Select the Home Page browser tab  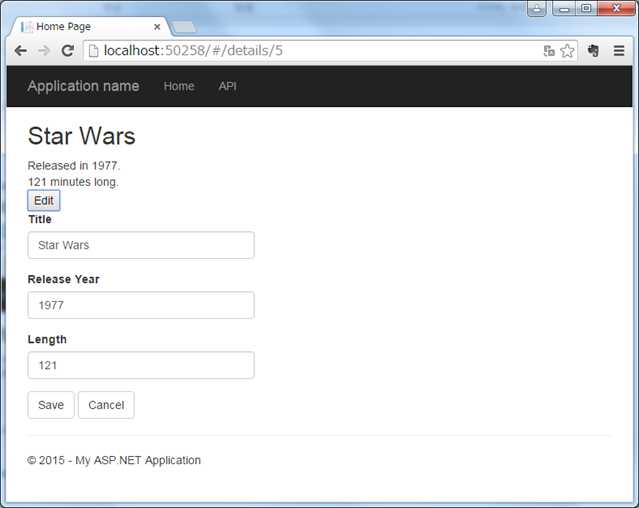(x=90, y=27)
